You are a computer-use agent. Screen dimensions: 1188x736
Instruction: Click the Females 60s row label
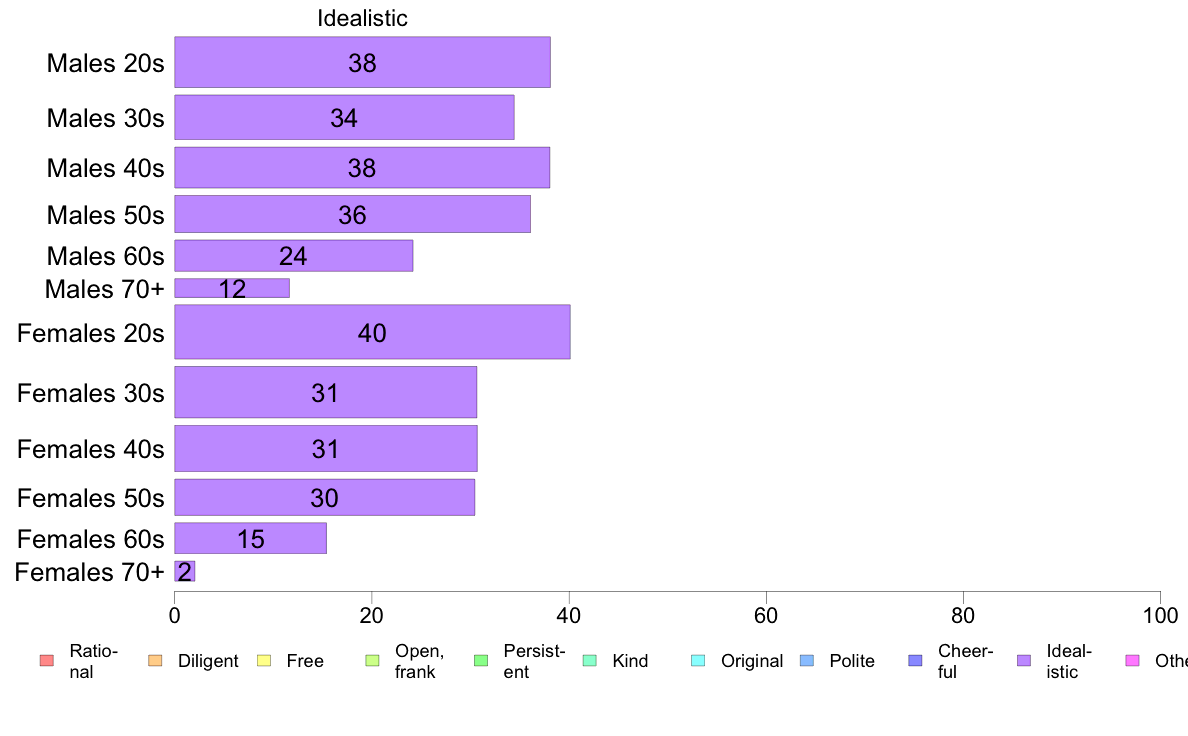point(90,539)
